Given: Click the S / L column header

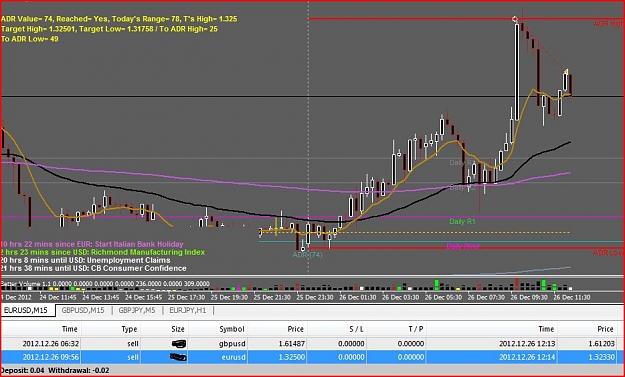Looking at the screenshot, I should (x=356, y=329).
